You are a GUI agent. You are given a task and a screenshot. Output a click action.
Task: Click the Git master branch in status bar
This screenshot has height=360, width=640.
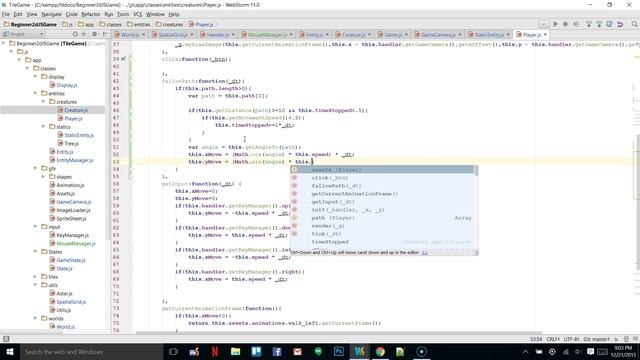[596, 339]
